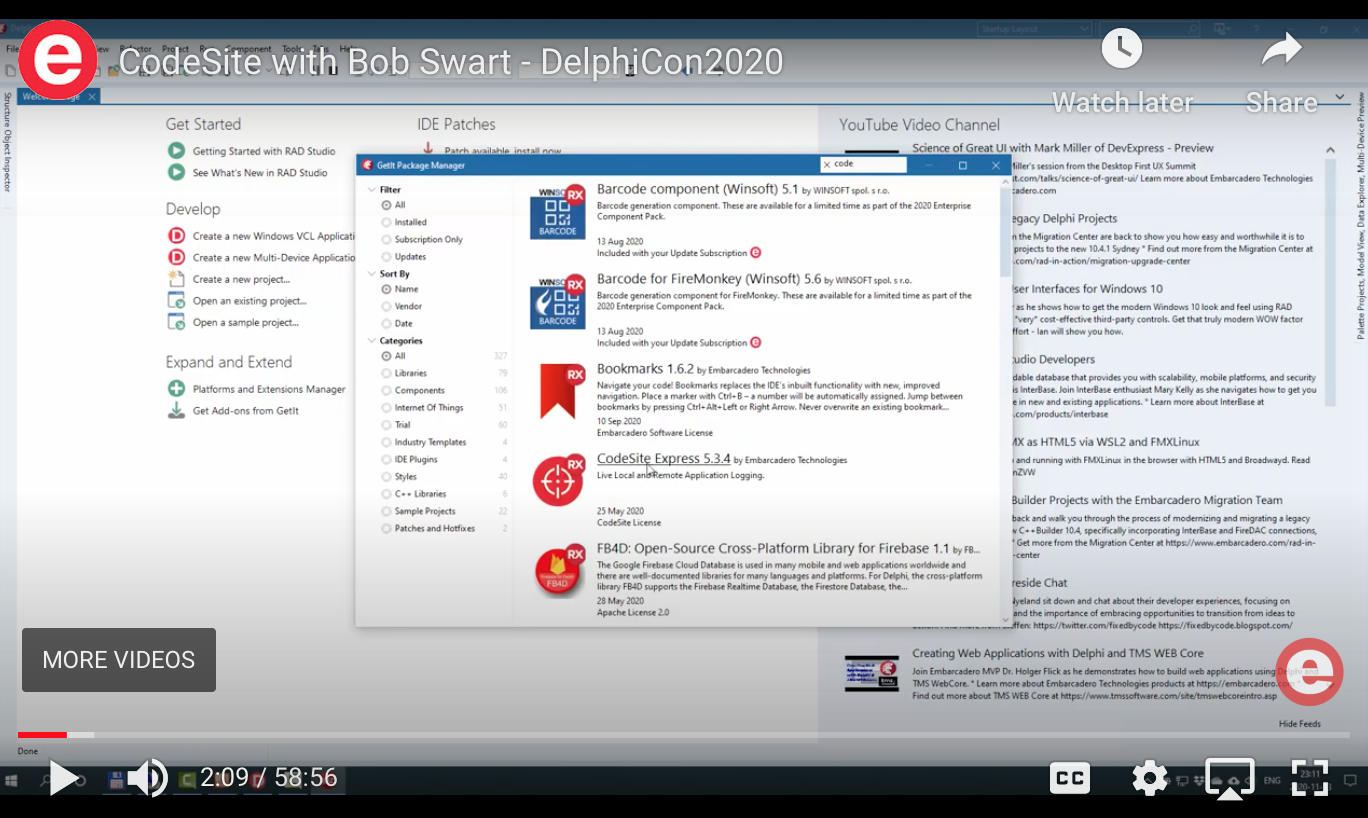This screenshot has width=1368, height=818.
Task: Select the Patches and Hotfixes category
Action: coord(387,528)
